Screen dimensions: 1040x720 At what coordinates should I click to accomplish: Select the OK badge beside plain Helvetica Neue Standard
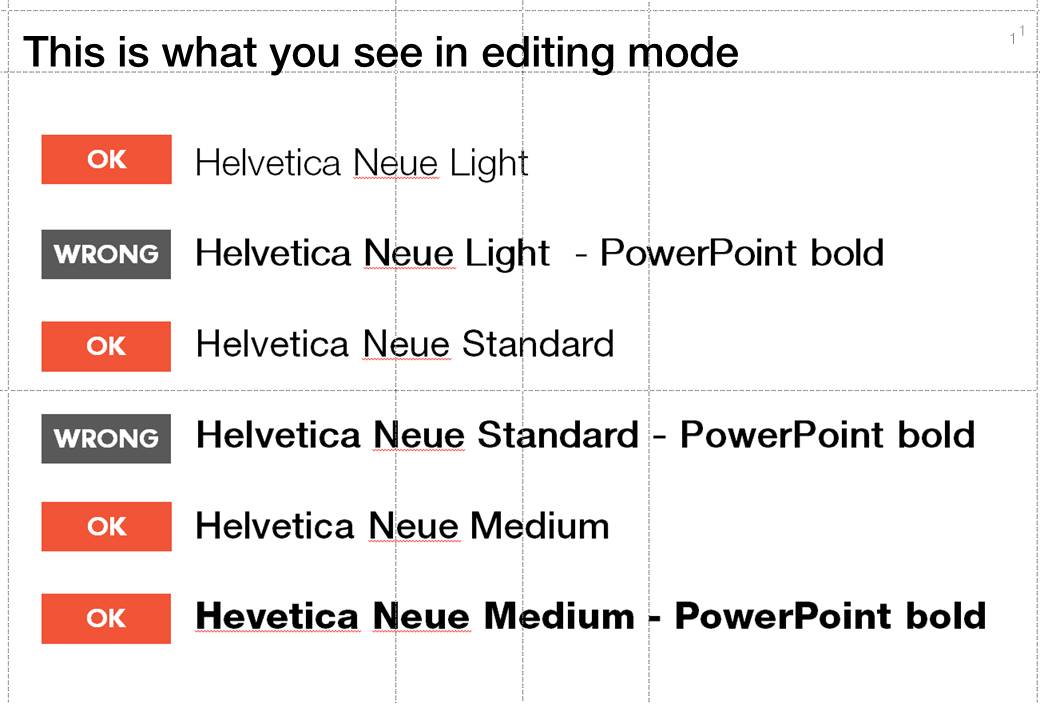click(106, 346)
